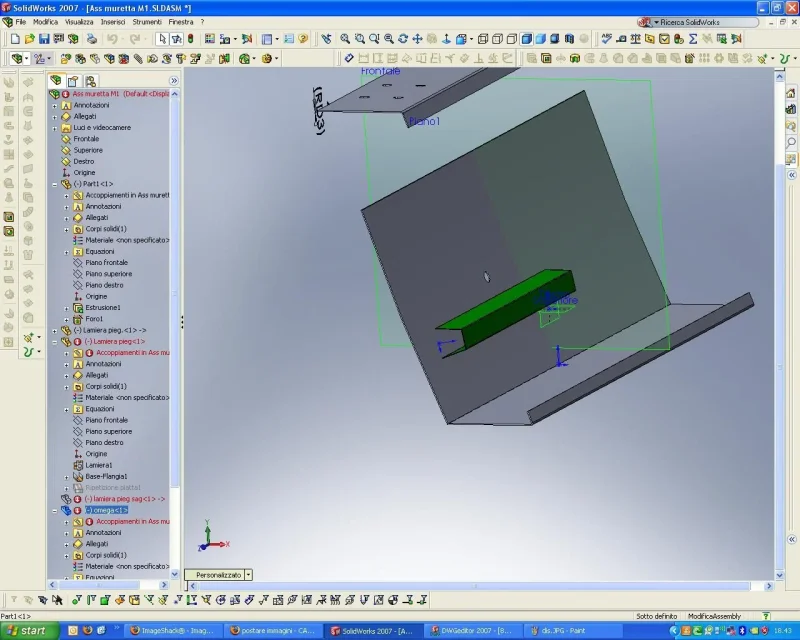Click SolidWorks Resources home icon in task pane
This screenshot has height=640, width=800.
(791, 93)
